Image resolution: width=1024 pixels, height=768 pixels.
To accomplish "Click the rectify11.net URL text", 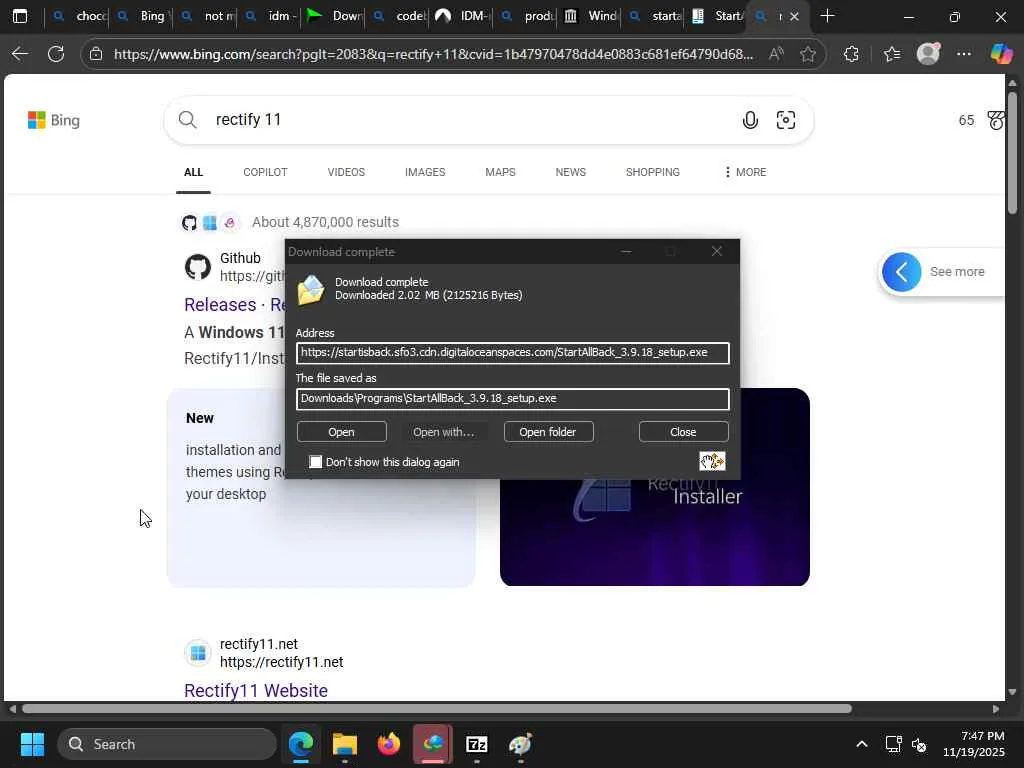I will pos(281,662).
